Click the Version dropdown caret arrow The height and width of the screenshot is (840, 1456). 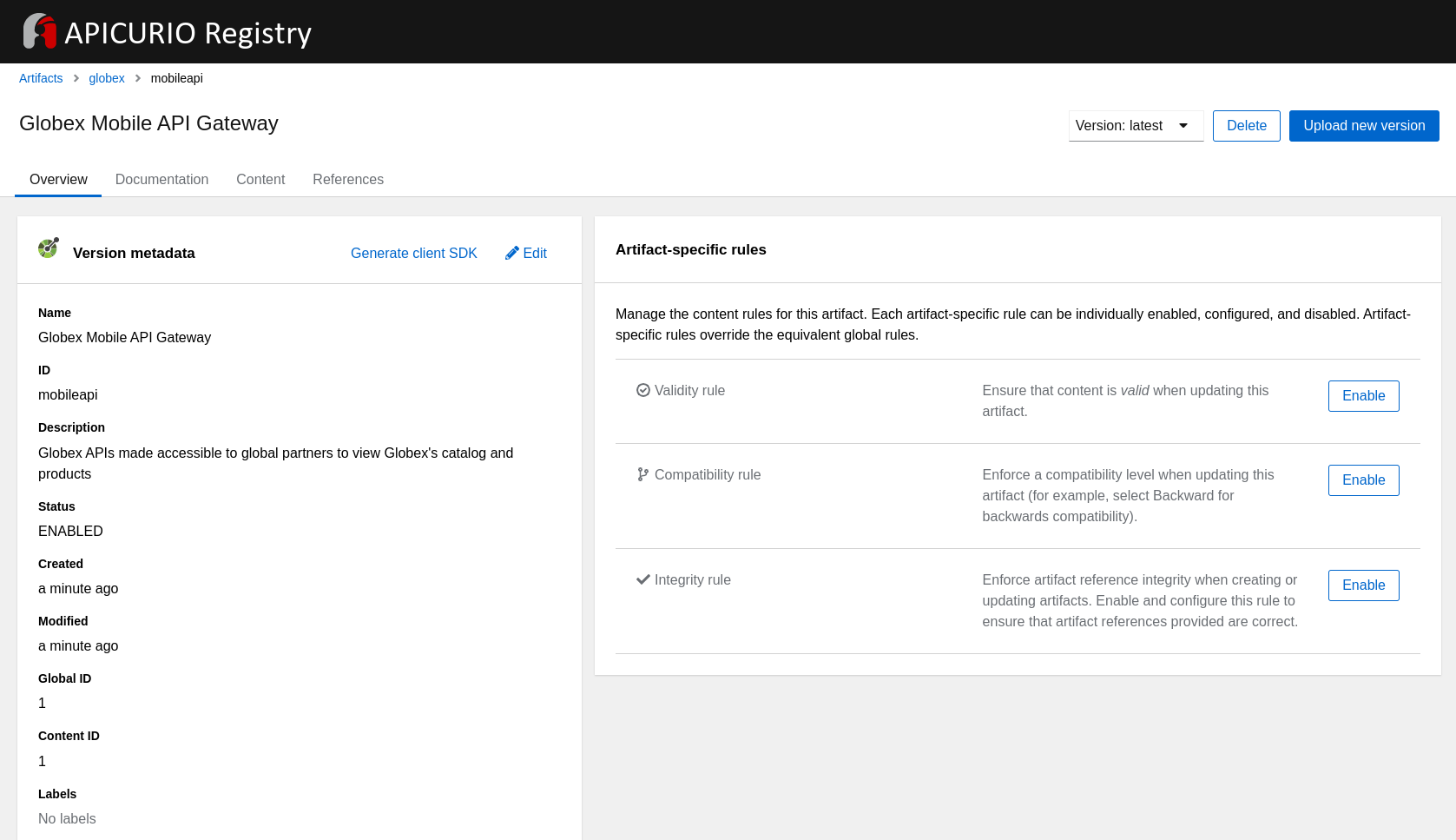pyautogui.click(x=1183, y=126)
